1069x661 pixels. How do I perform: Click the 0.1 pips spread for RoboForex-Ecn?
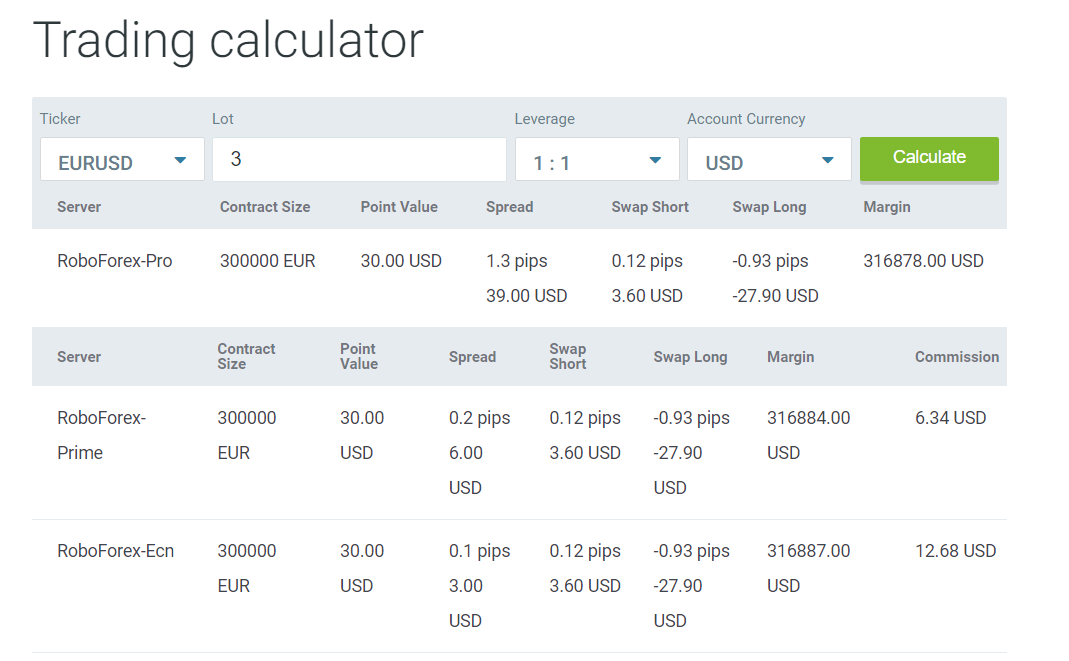point(479,551)
